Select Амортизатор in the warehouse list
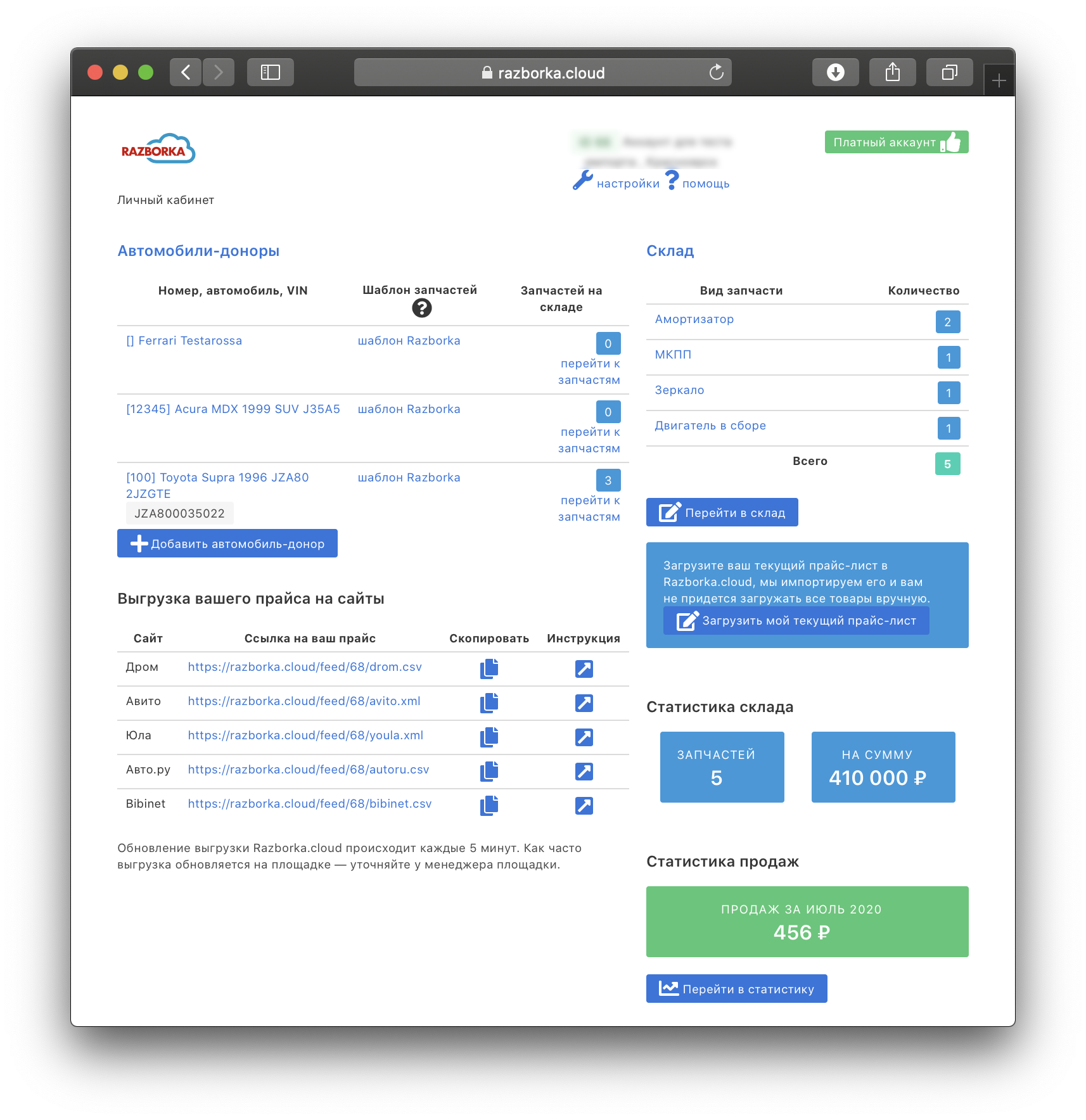 click(694, 319)
